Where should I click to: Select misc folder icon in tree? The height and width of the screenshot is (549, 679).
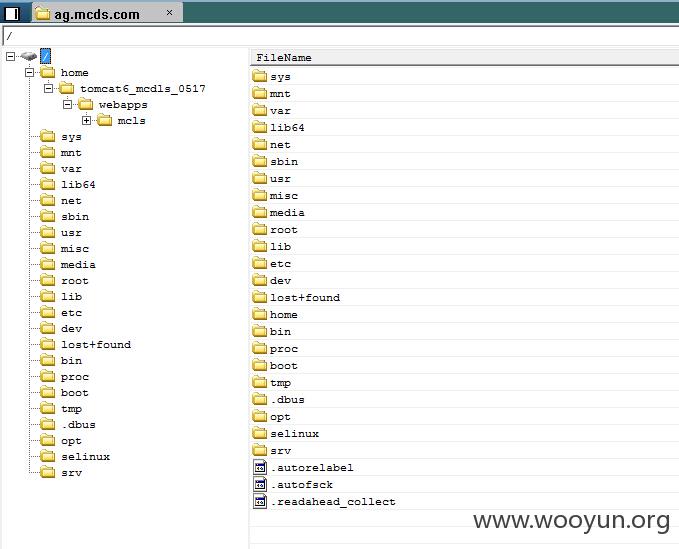click(x=48, y=249)
